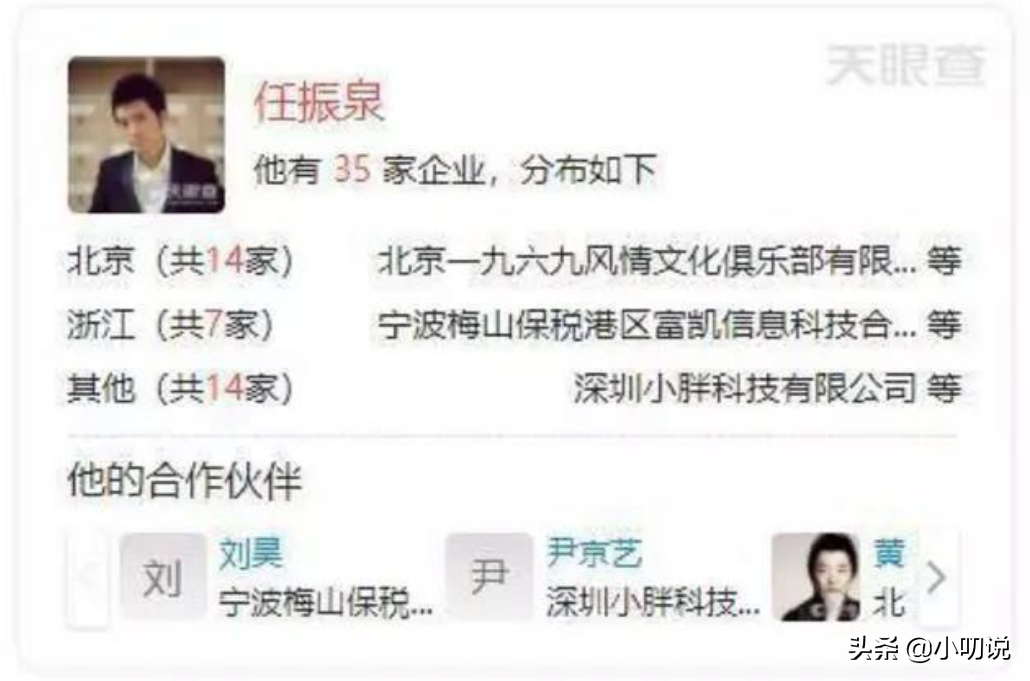Image resolution: width=1030 pixels, height=681 pixels.
Task: Open 深圳小胖科技有限公司 company link
Action: 744,387
